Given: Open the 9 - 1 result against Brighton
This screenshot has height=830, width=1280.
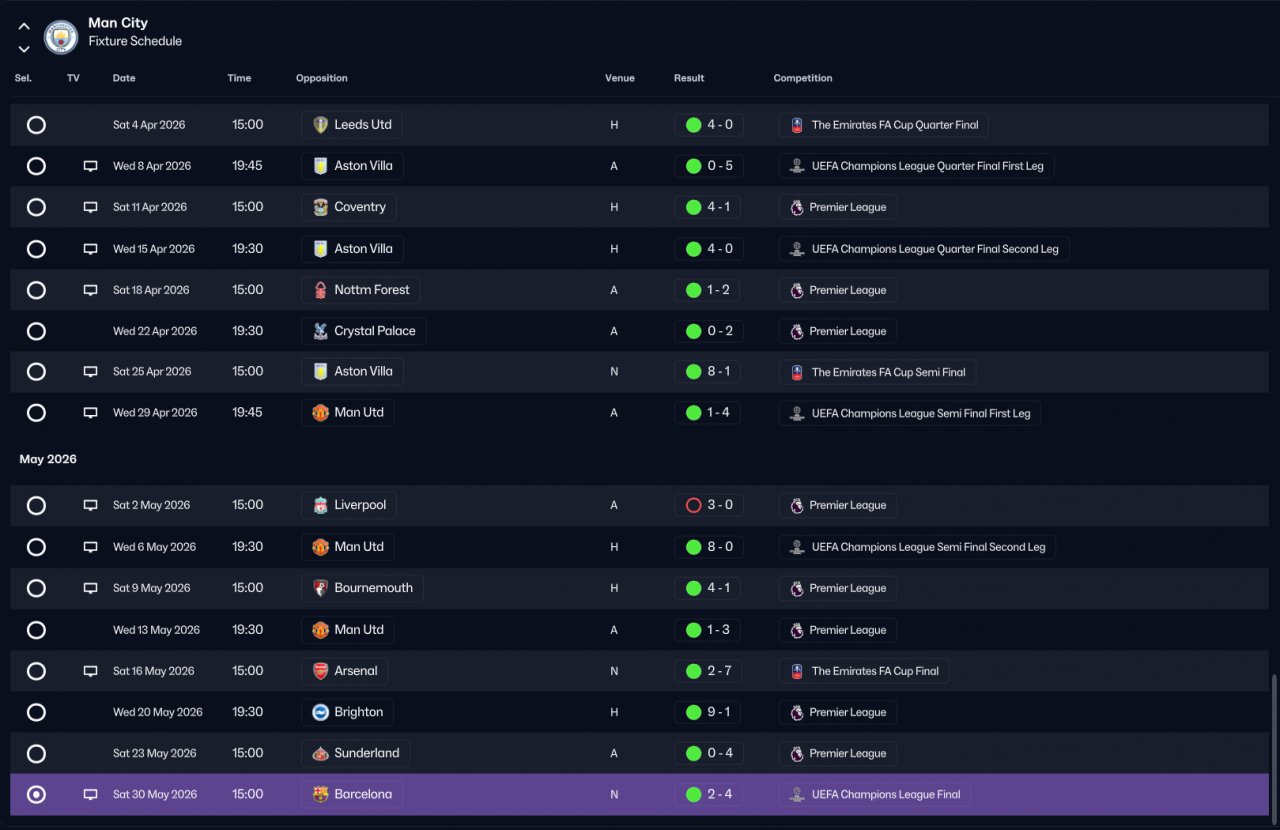Looking at the screenshot, I should [708, 713].
